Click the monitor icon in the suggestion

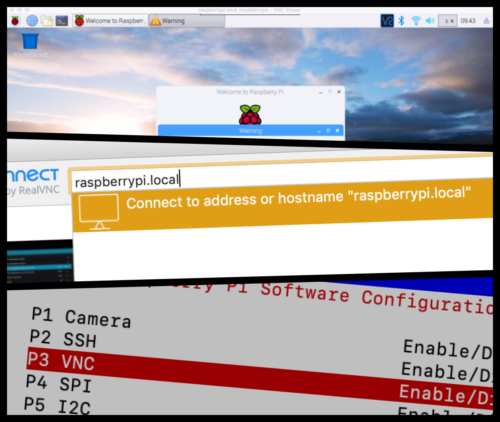pos(99,212)
